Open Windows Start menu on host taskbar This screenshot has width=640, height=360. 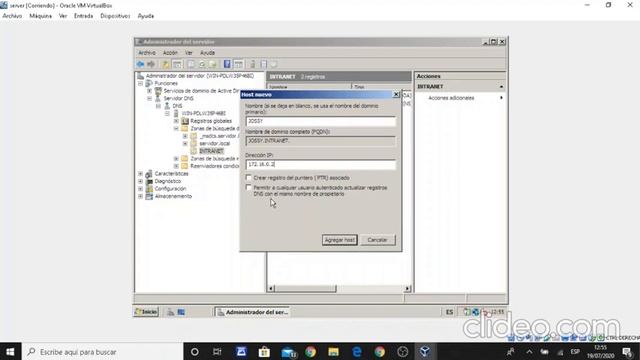pyautogui.click(x=10, y=351)
